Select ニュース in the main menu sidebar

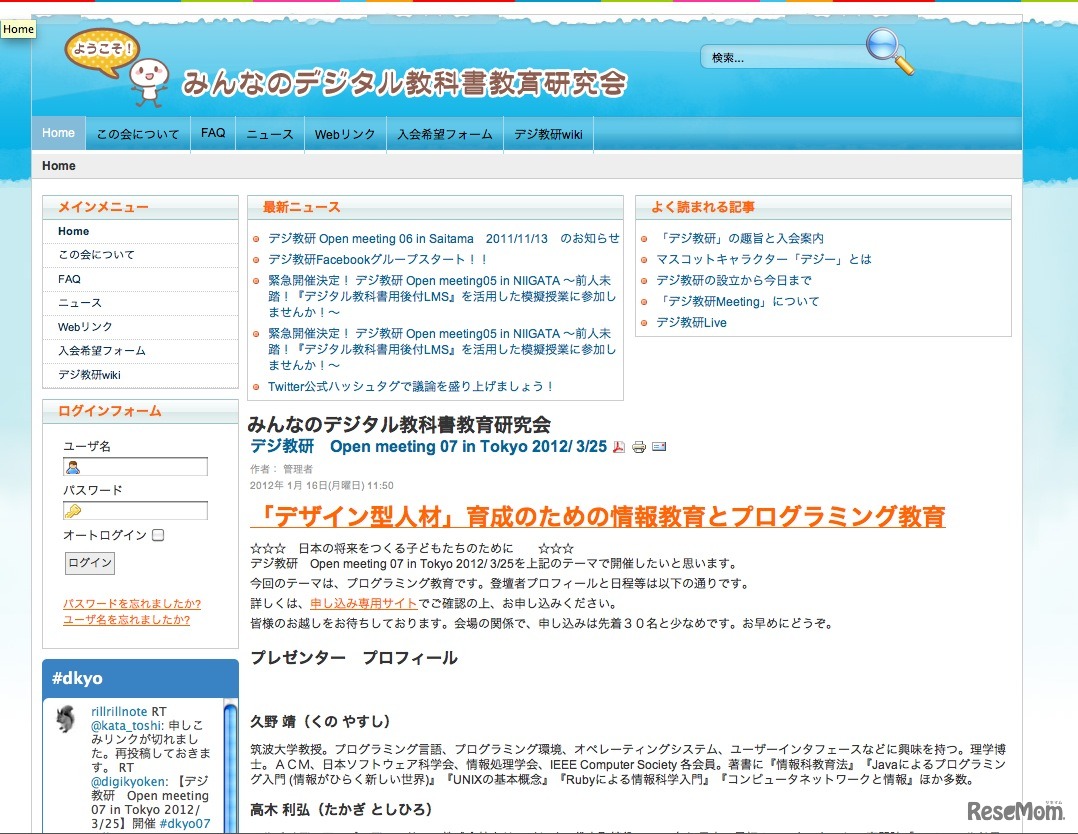pyautogui.click(x=82, y=303)
